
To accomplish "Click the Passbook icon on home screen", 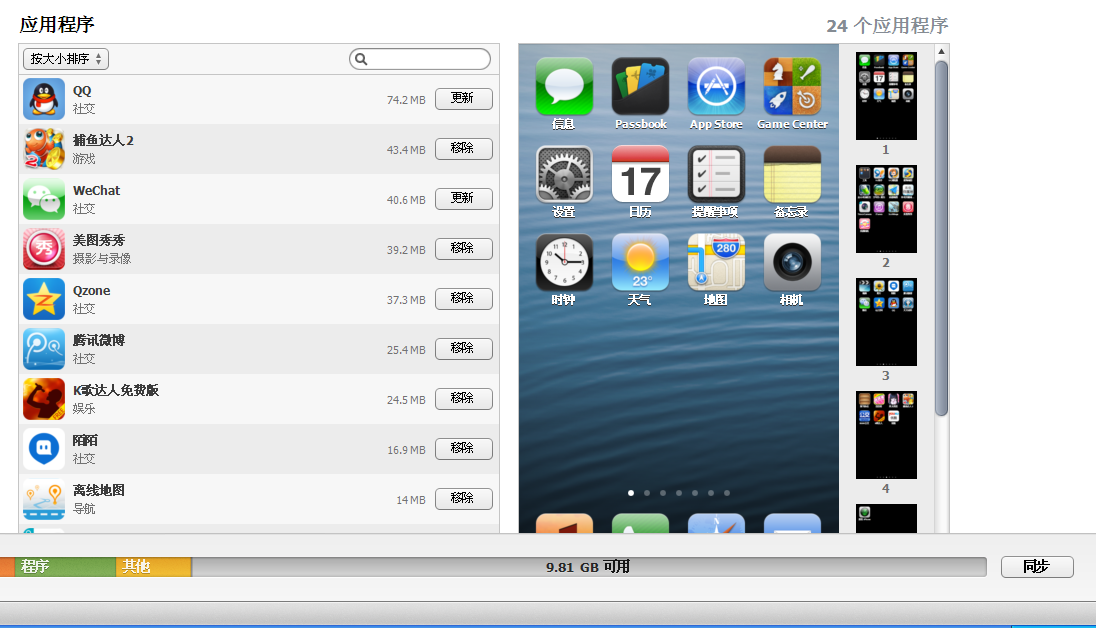I will pyautogui.click(x=640, y=86).
